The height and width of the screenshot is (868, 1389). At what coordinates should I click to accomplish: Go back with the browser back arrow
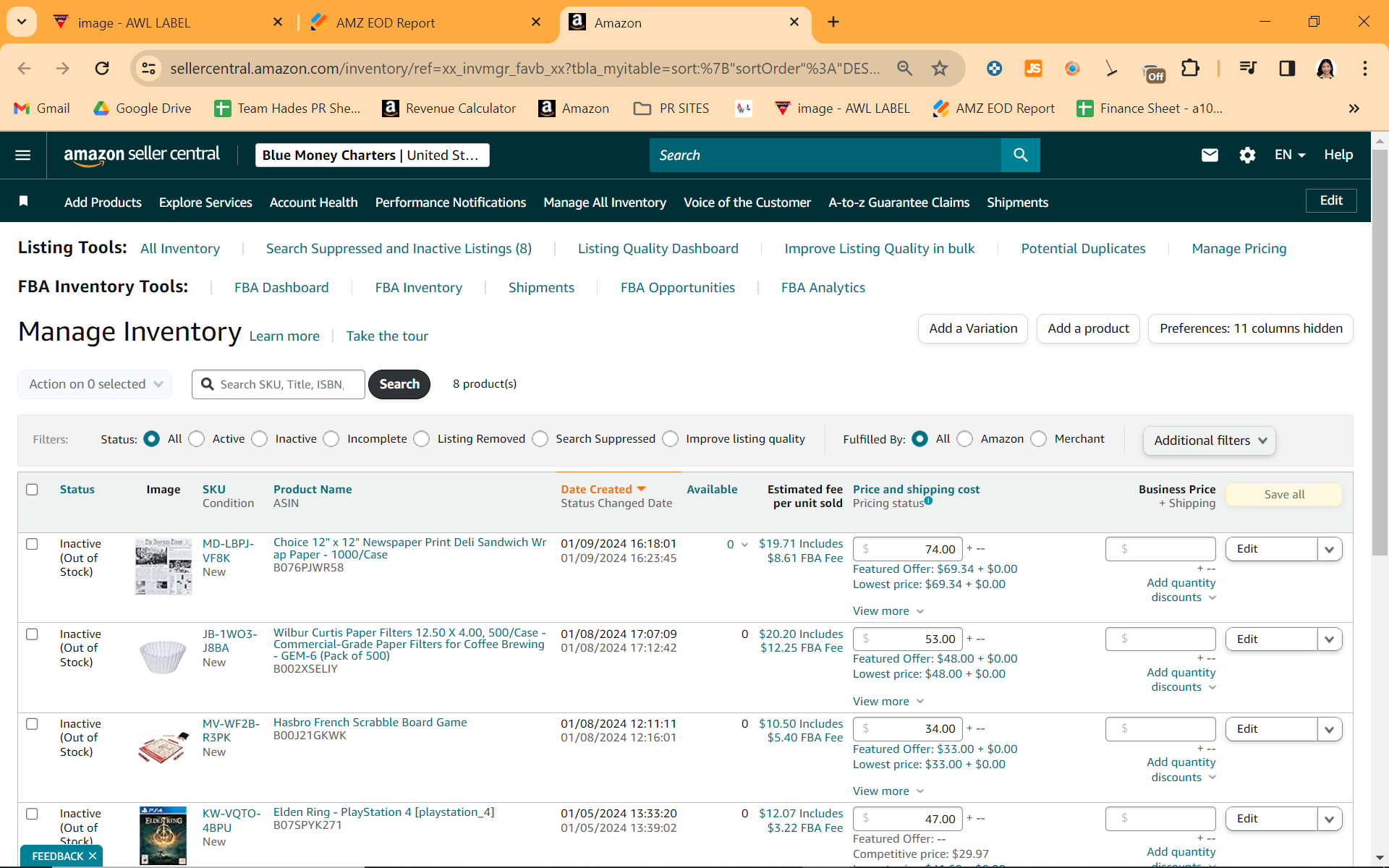click(x=24, y=69)
